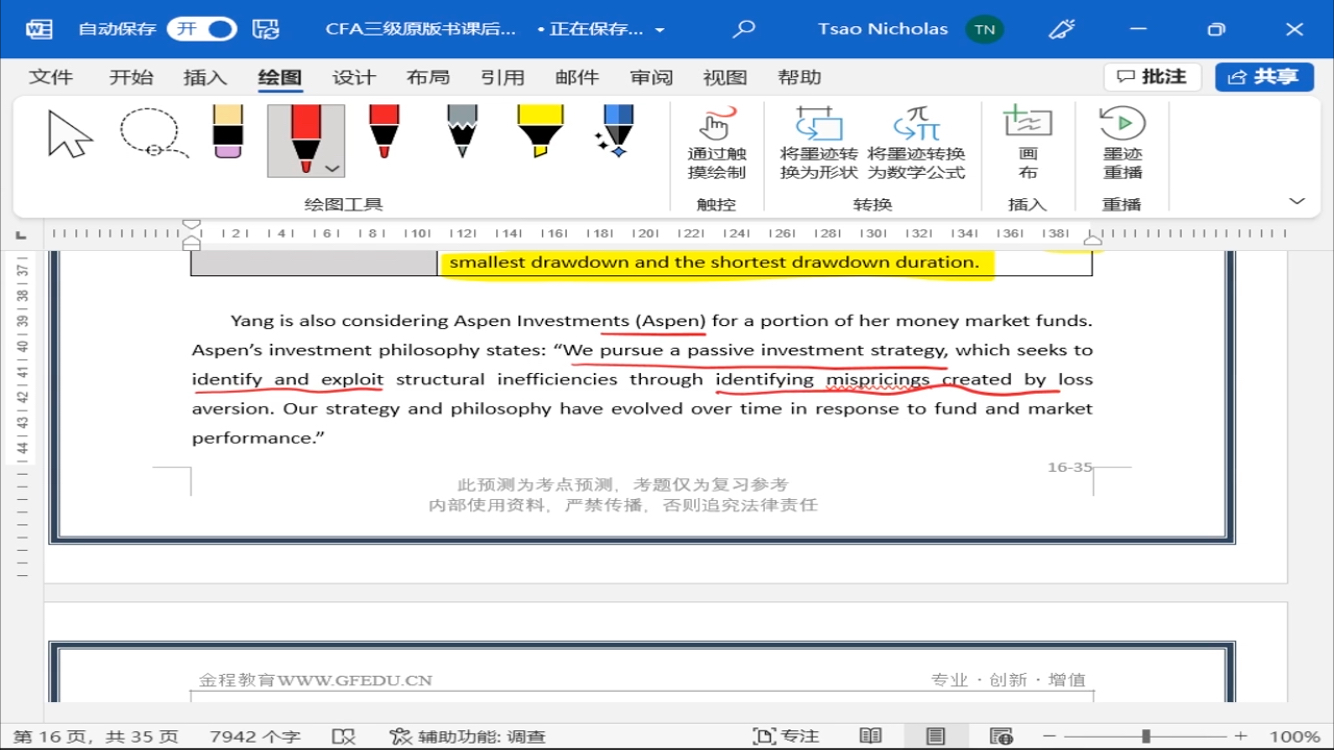Switch to the 插入 ribbon tab

click(205, 77)
